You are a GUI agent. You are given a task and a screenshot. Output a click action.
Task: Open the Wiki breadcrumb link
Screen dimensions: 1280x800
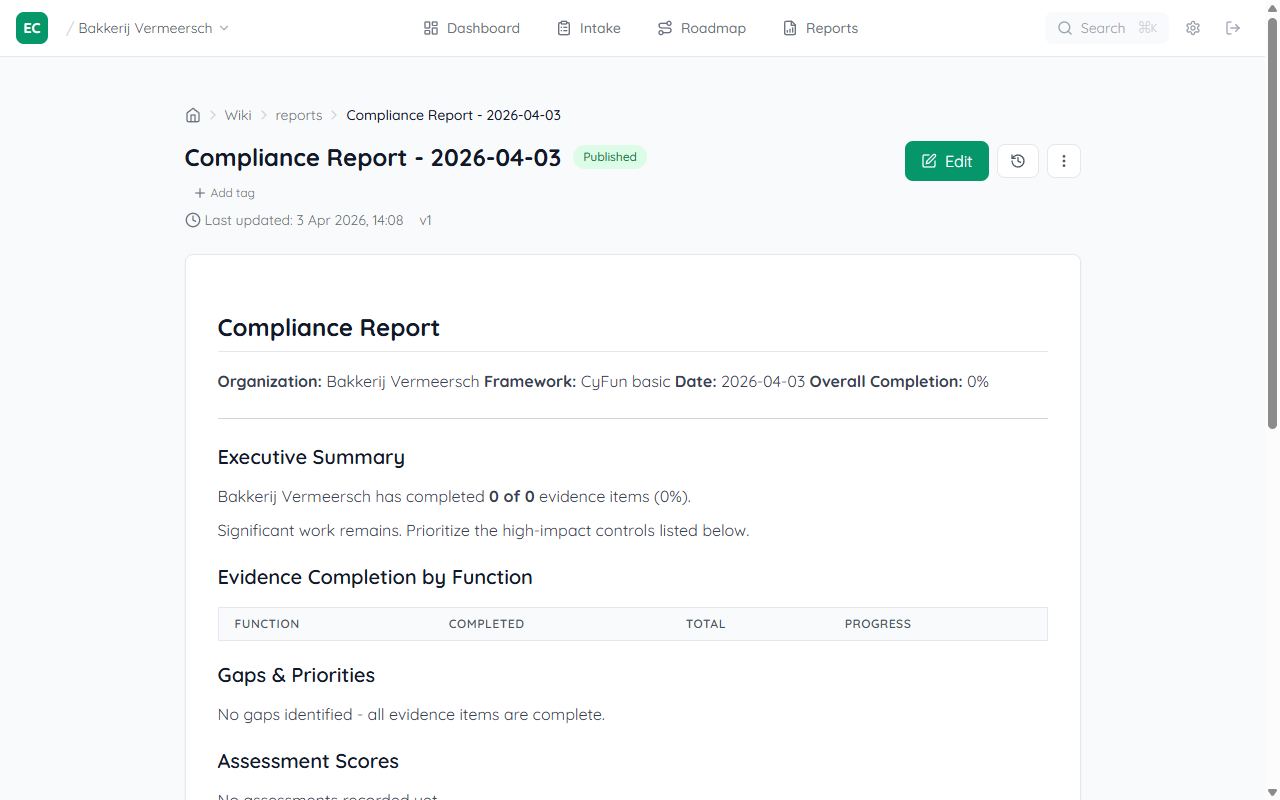[237, 114]
